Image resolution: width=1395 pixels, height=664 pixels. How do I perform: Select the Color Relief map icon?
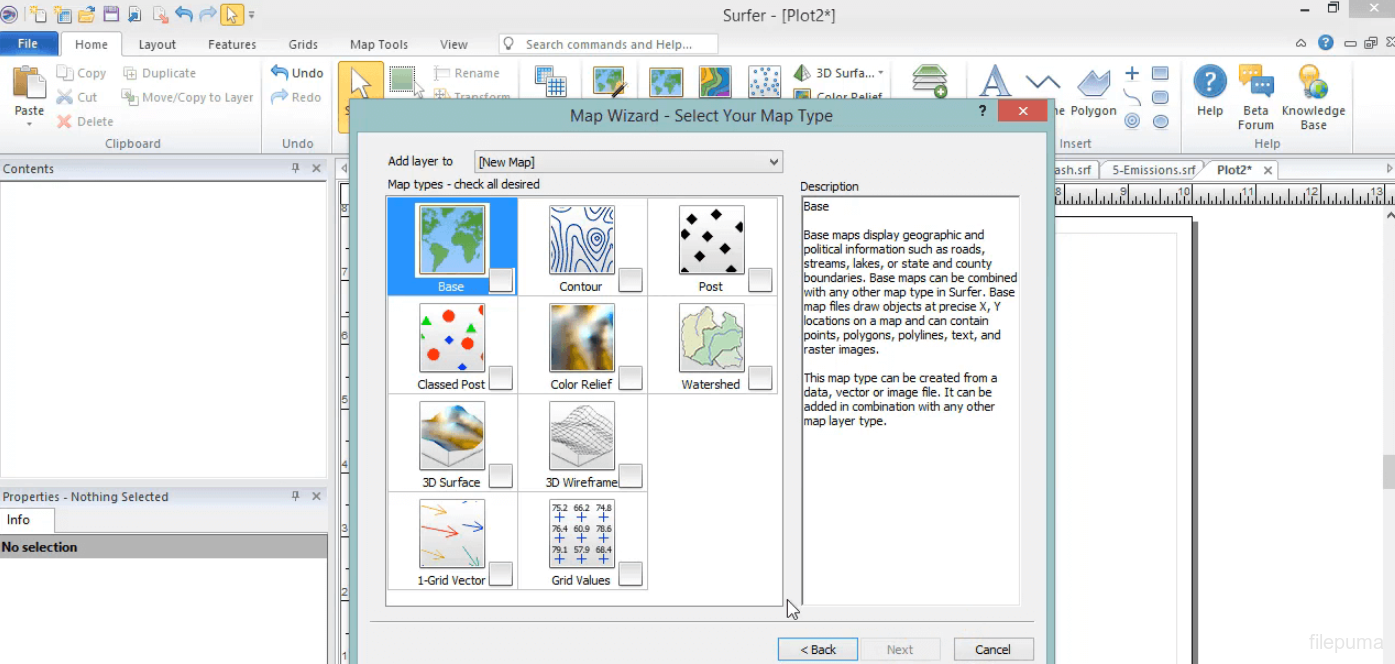pos(582,338)
